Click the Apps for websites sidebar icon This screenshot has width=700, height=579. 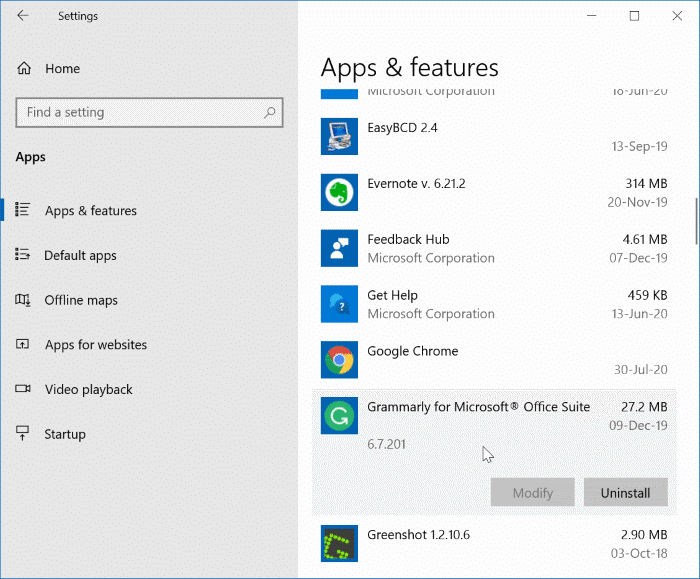[22, 344]
